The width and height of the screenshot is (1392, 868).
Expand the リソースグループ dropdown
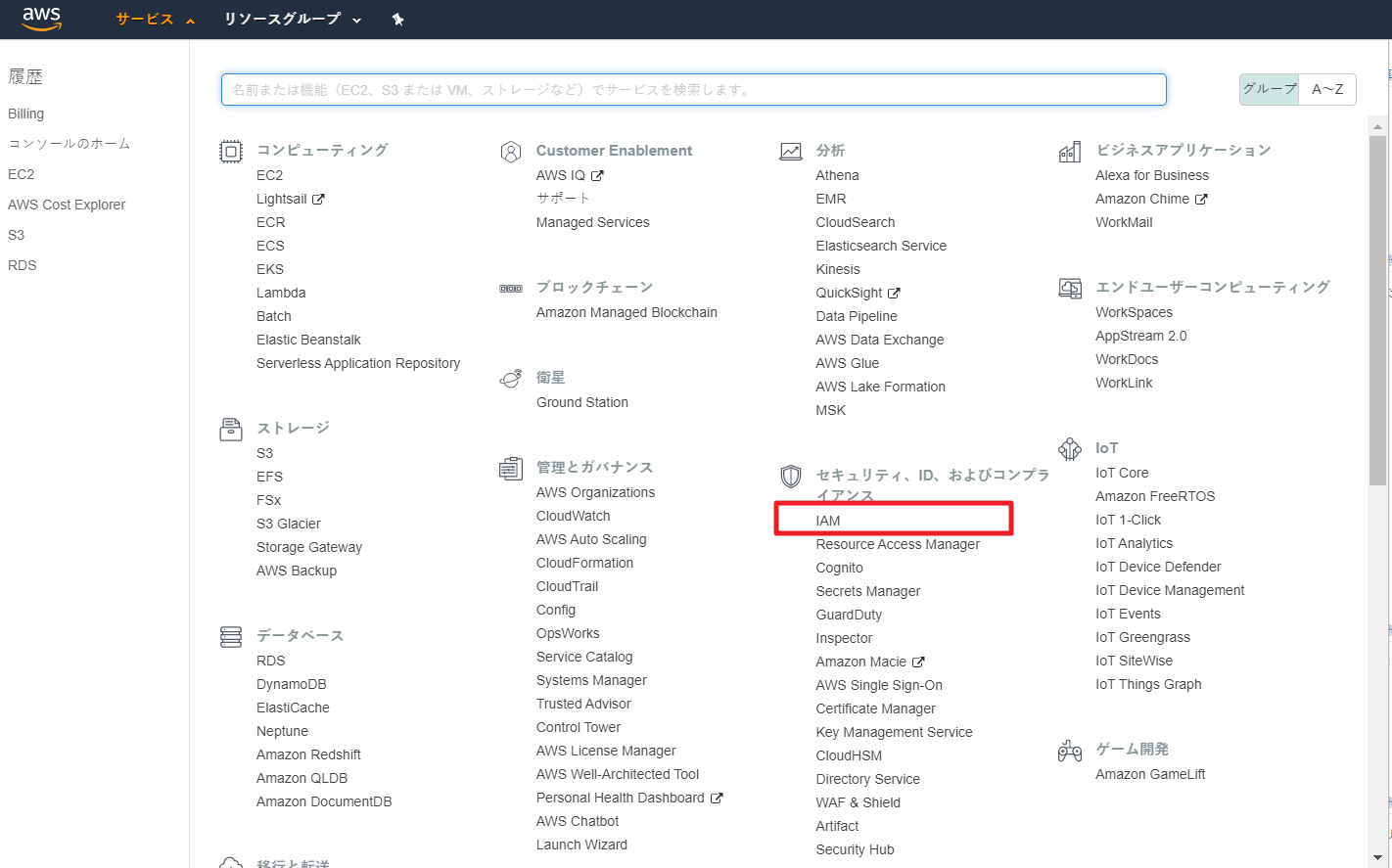pos(292,20)
